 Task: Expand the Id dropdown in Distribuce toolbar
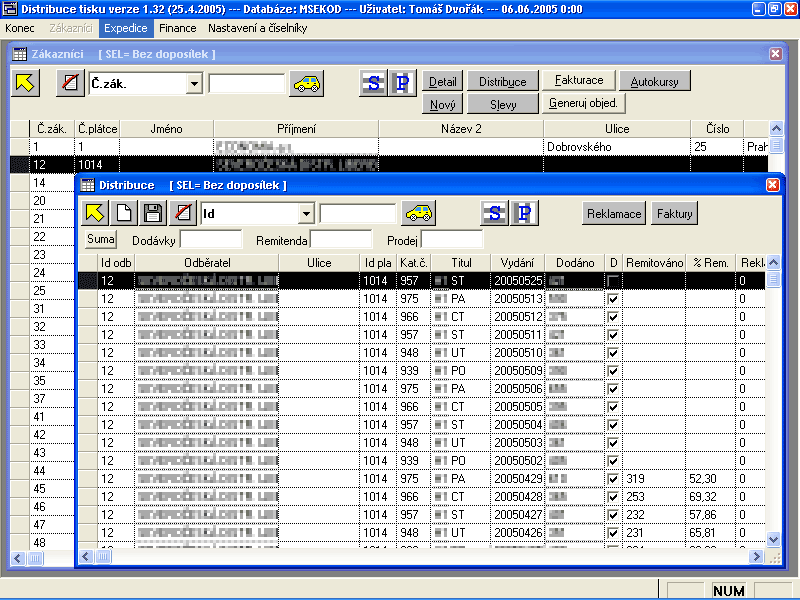(306, 213)
